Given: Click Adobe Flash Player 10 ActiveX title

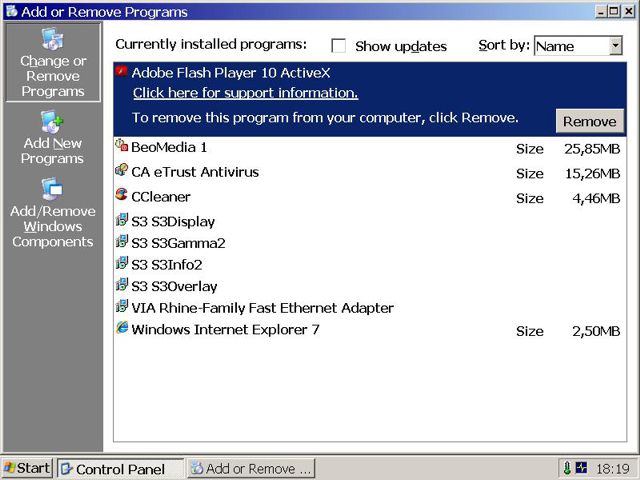Looking at the screenshot, I should click(231, 73).
